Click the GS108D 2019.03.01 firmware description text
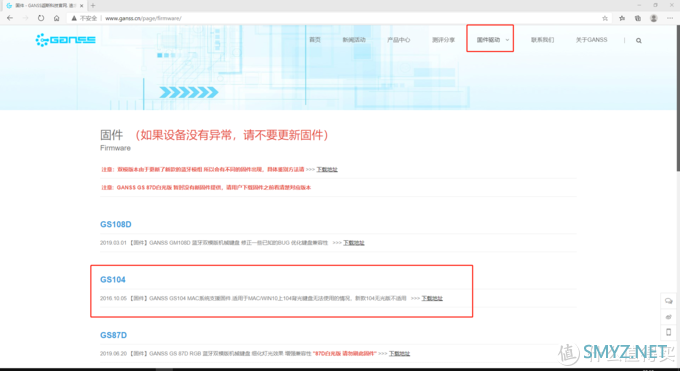Image resolution: width=680 pixels, height=371 pixels. point(214,243)
